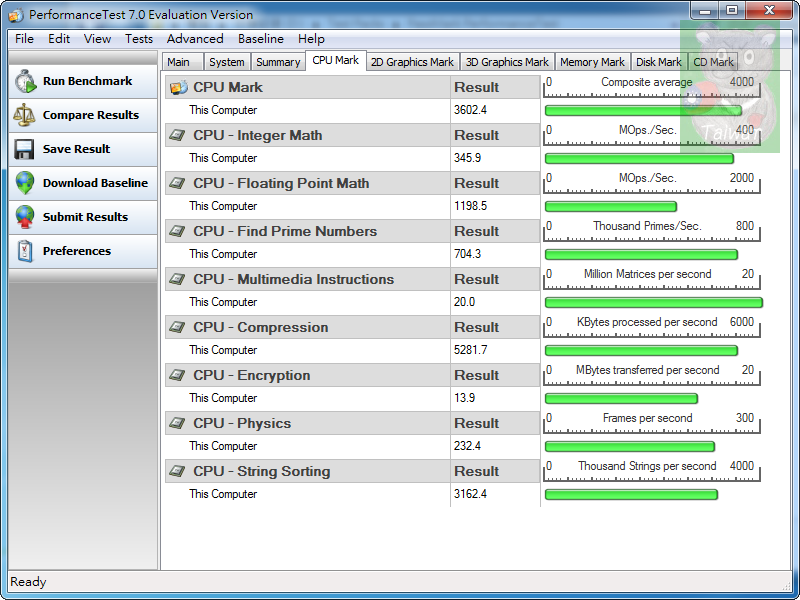
Task: Click the Submit Results button label
Action: (85, 217)
